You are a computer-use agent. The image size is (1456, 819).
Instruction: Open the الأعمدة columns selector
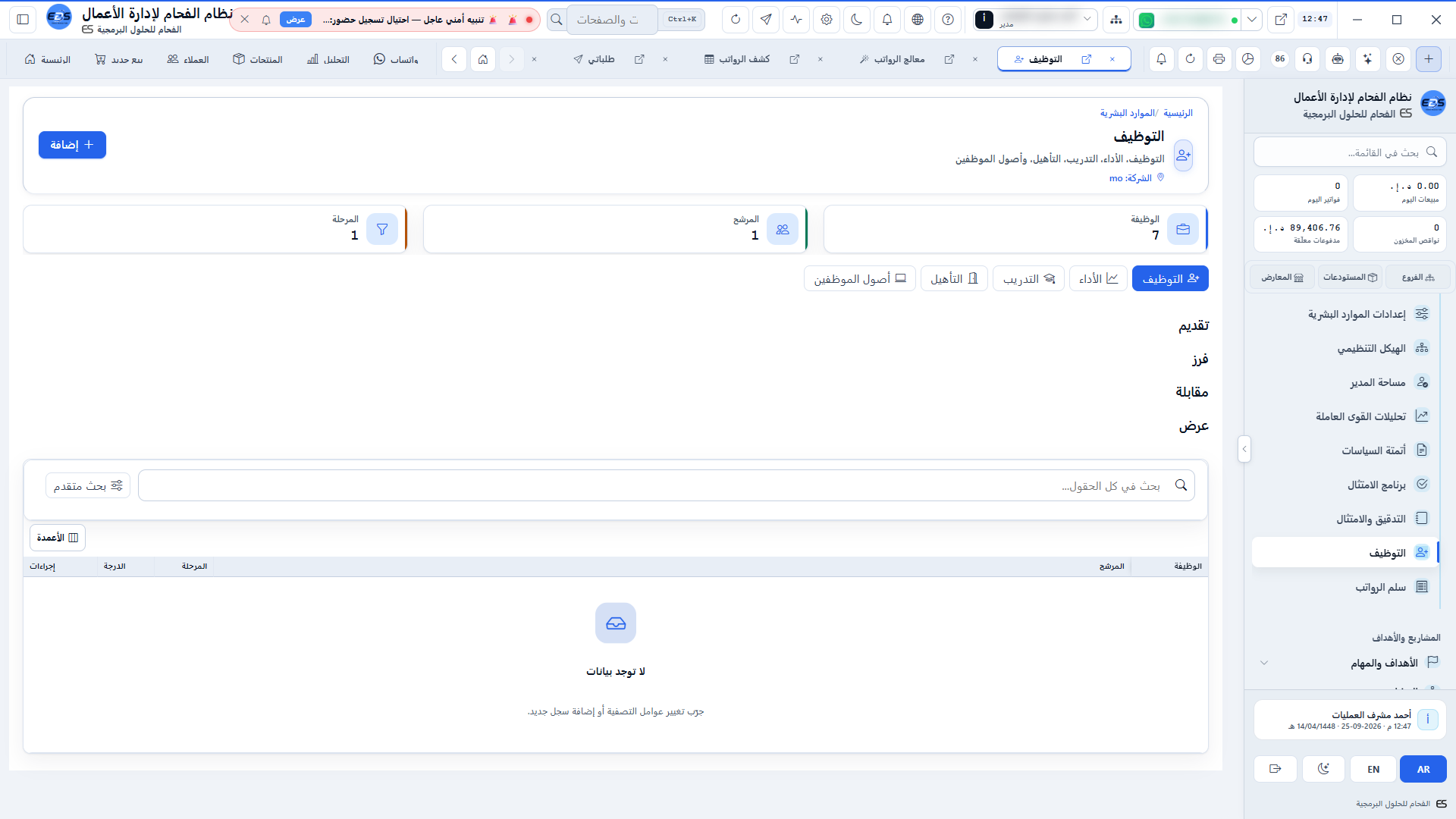coord(58,538)
